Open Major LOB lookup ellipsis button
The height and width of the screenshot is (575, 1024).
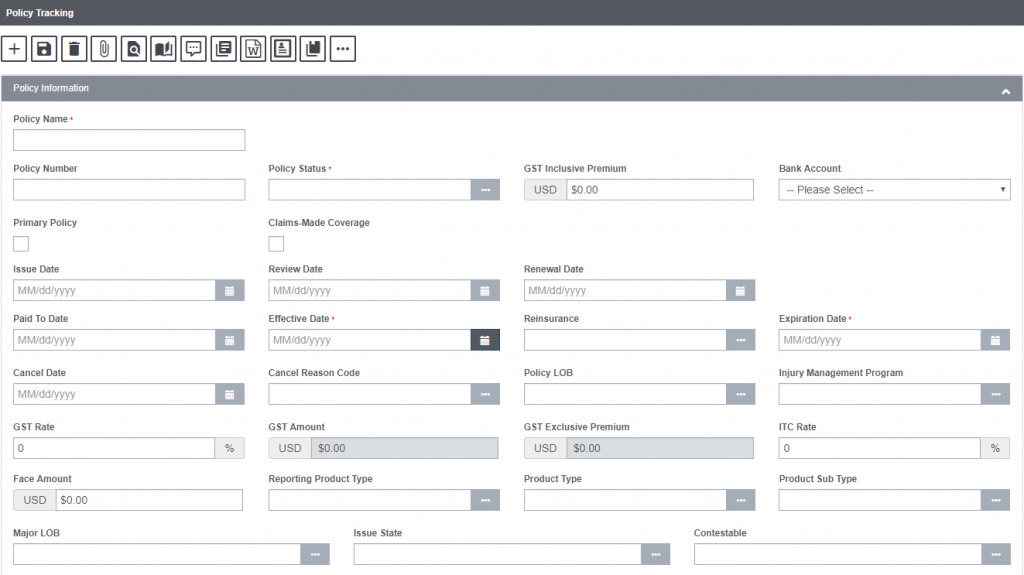click(315, 555)
